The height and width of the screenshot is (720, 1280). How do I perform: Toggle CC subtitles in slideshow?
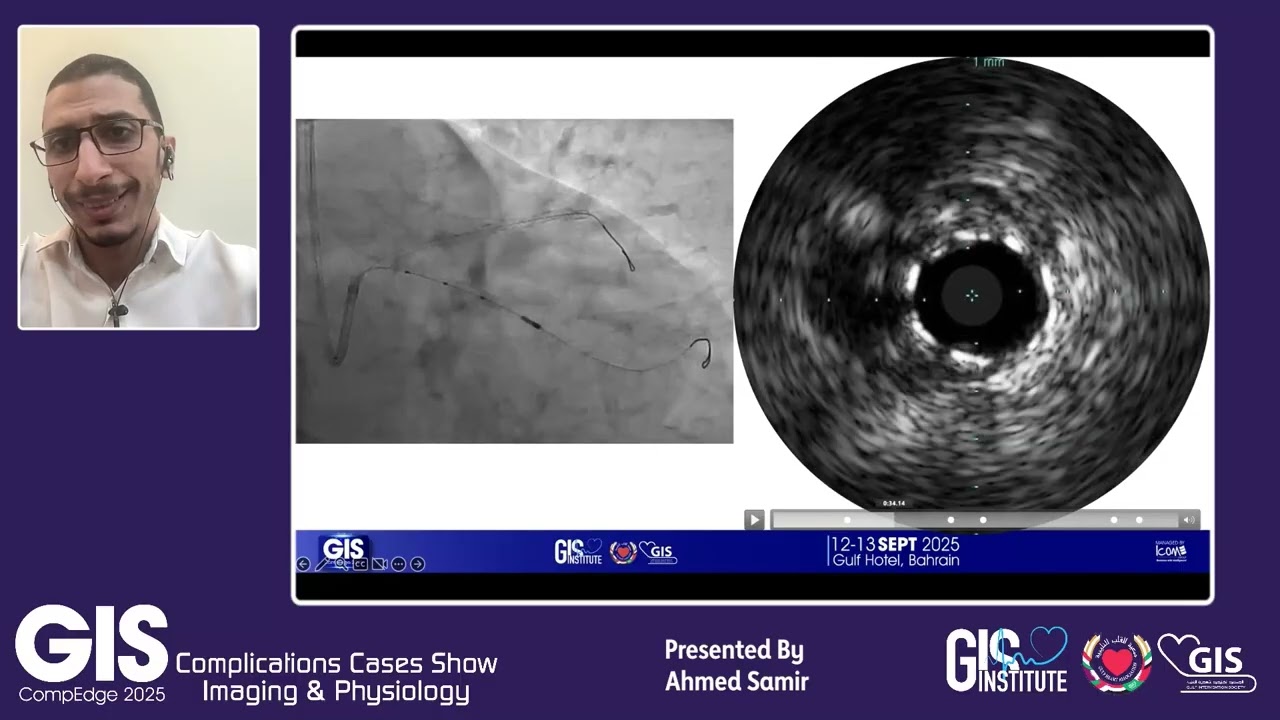pyautogui.click(x=360, y=564)
